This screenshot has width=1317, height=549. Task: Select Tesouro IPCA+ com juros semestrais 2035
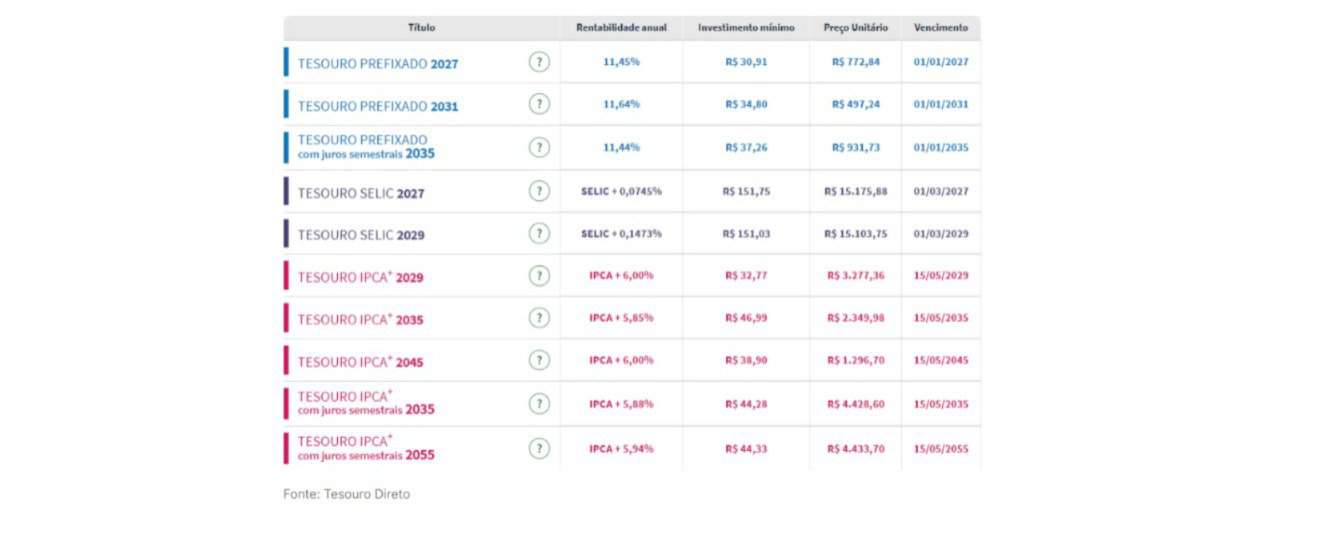pyautogui.click(x=366, y=403)
